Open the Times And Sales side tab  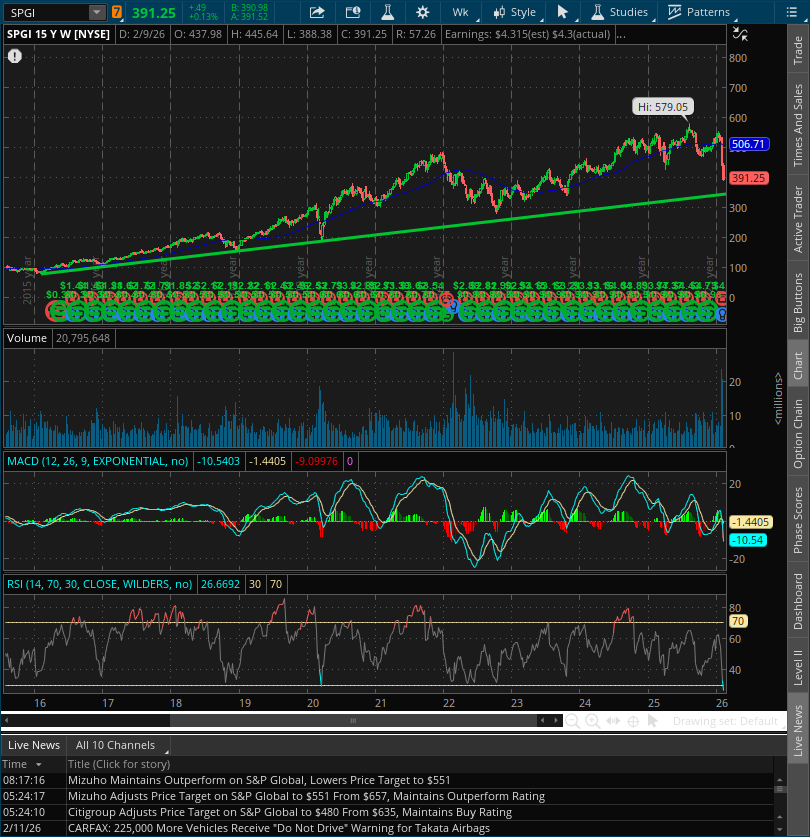pos(798,125)
